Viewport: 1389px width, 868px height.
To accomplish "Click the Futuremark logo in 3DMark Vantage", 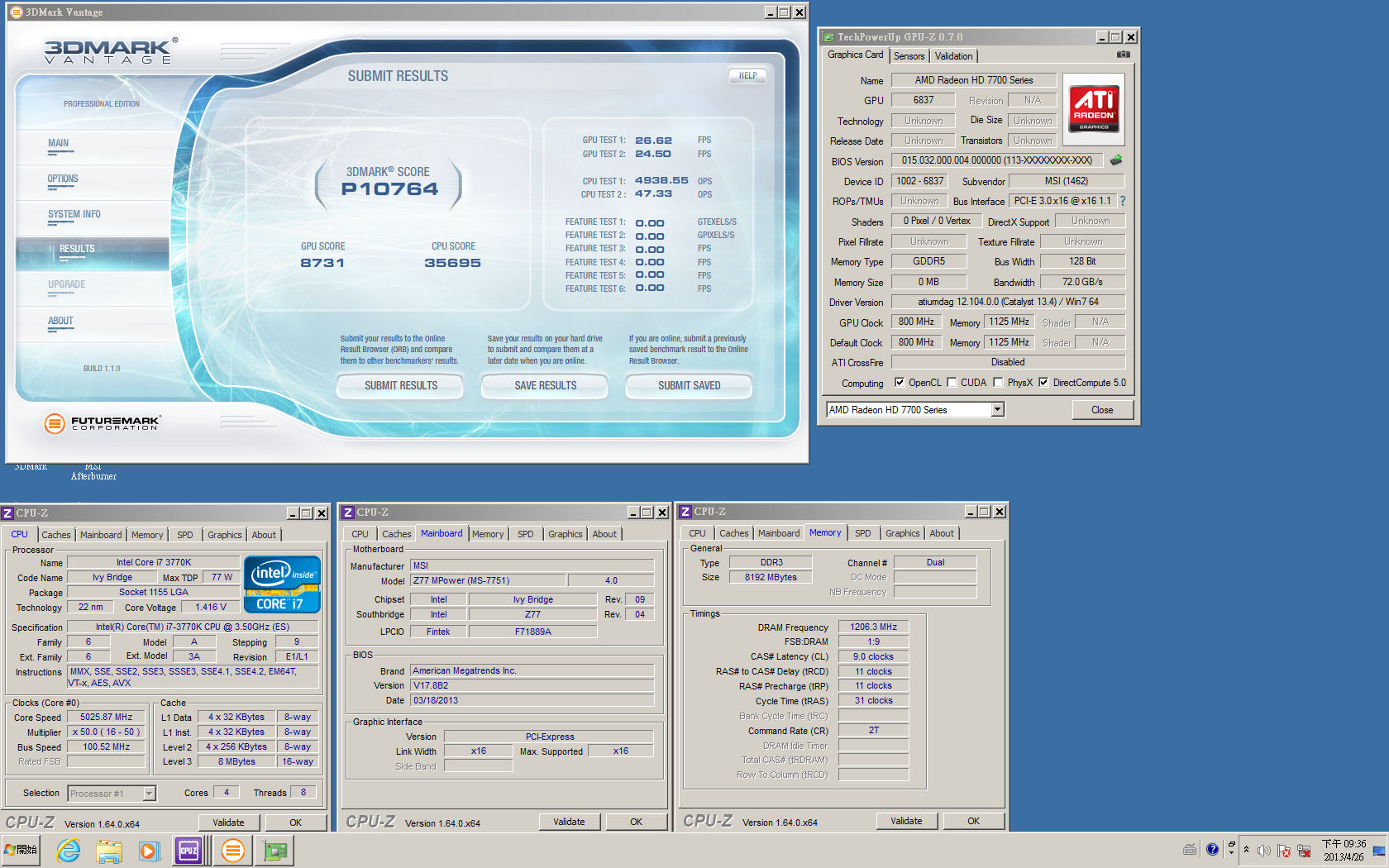I will [x=54, y=423].
